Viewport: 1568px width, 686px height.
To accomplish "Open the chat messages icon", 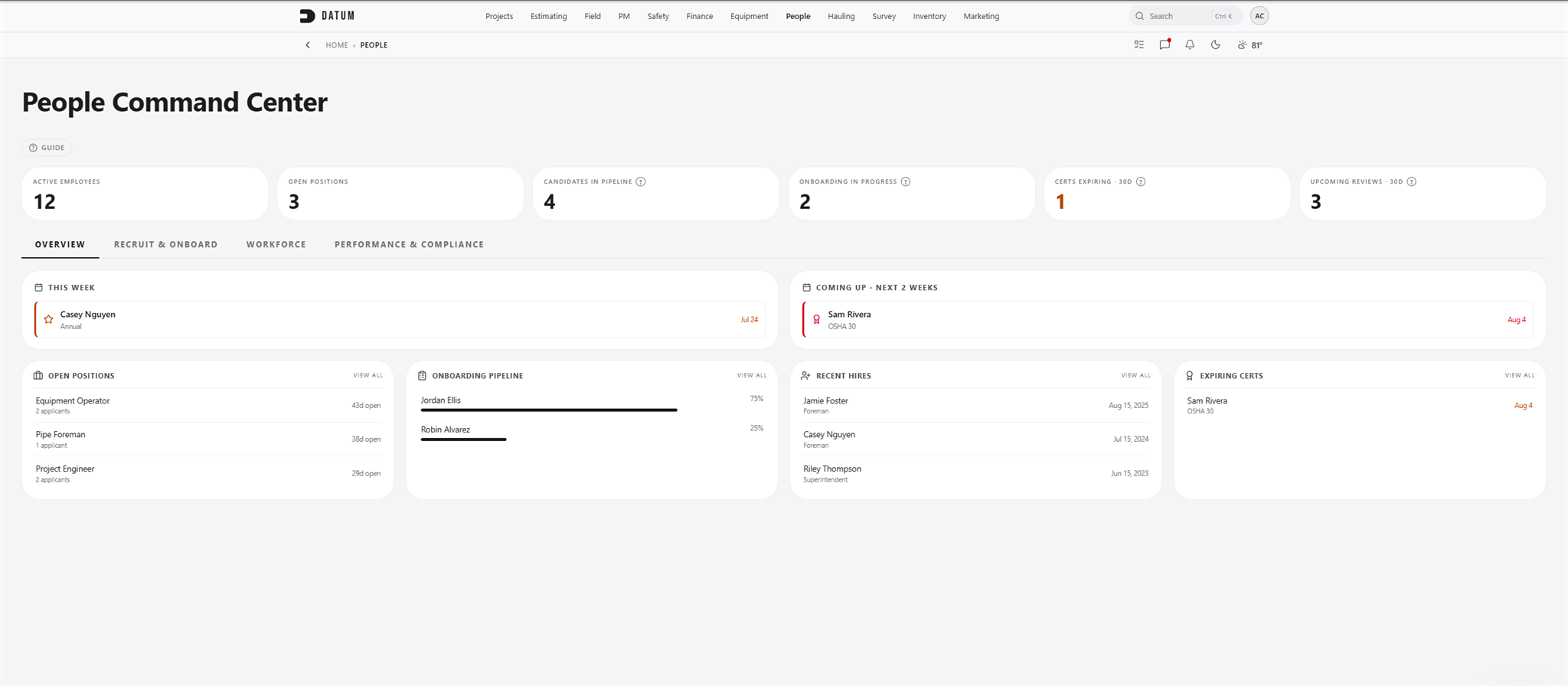I will 1165,44.
